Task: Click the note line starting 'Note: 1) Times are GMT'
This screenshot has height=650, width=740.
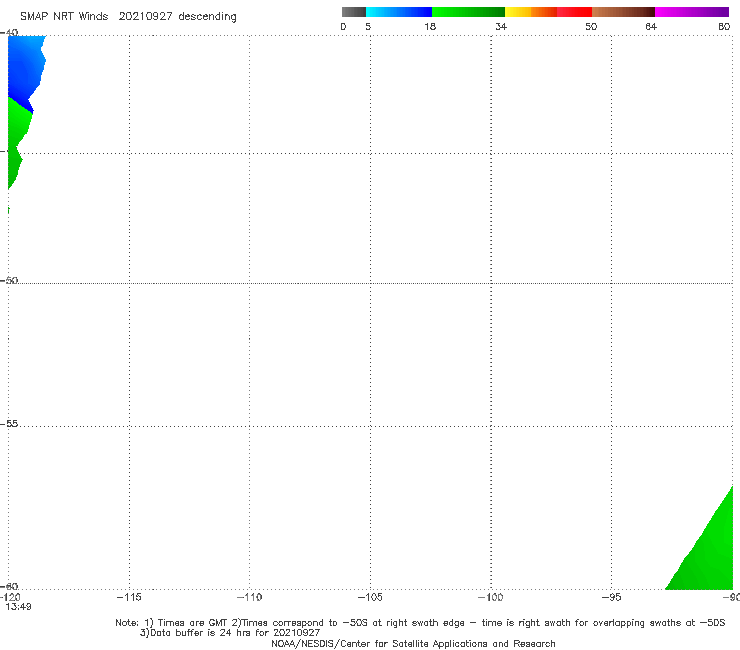Action: pyautogui.click(x=420, y=623)
